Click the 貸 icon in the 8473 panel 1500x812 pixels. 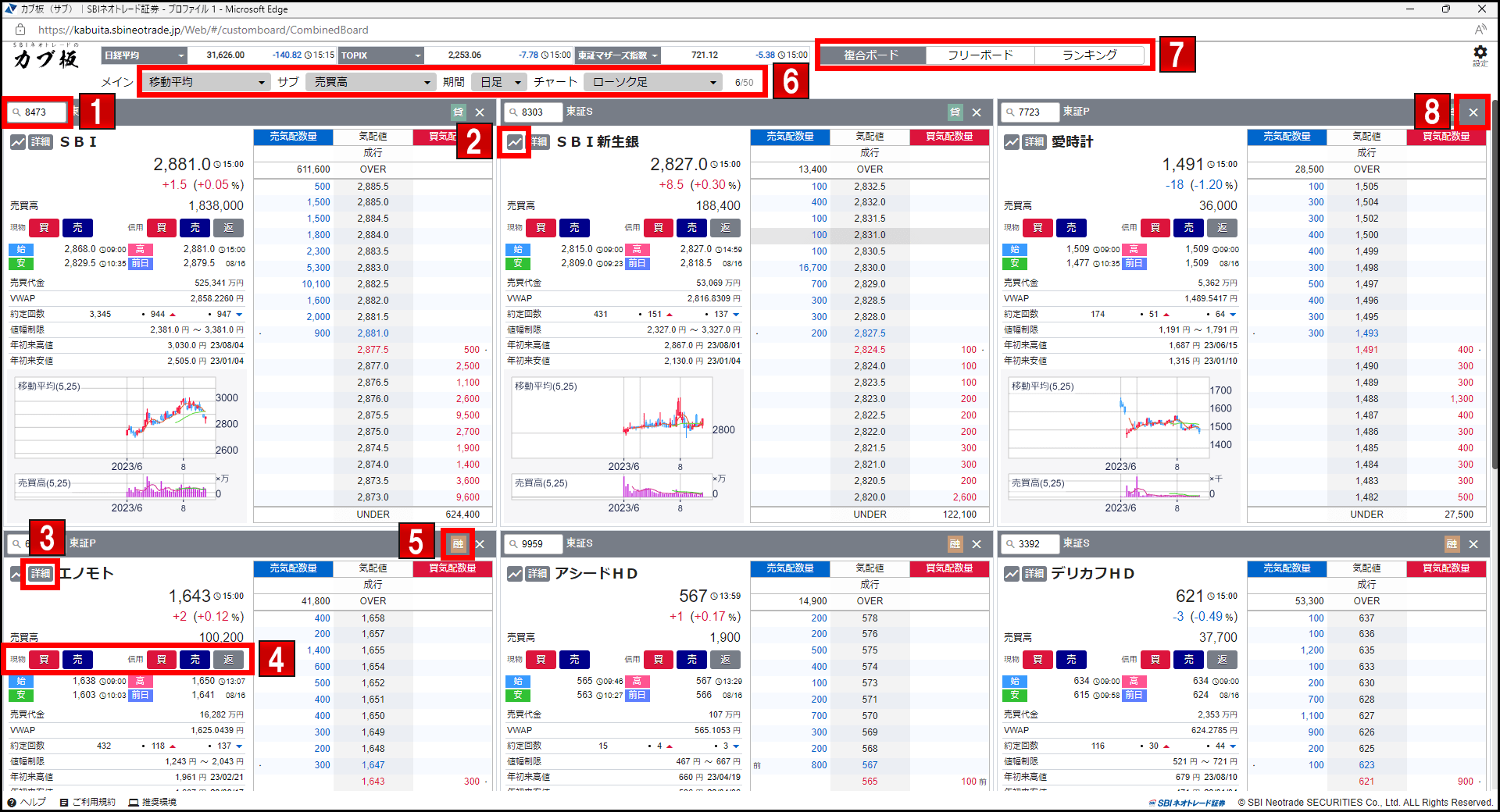[458, 112]
